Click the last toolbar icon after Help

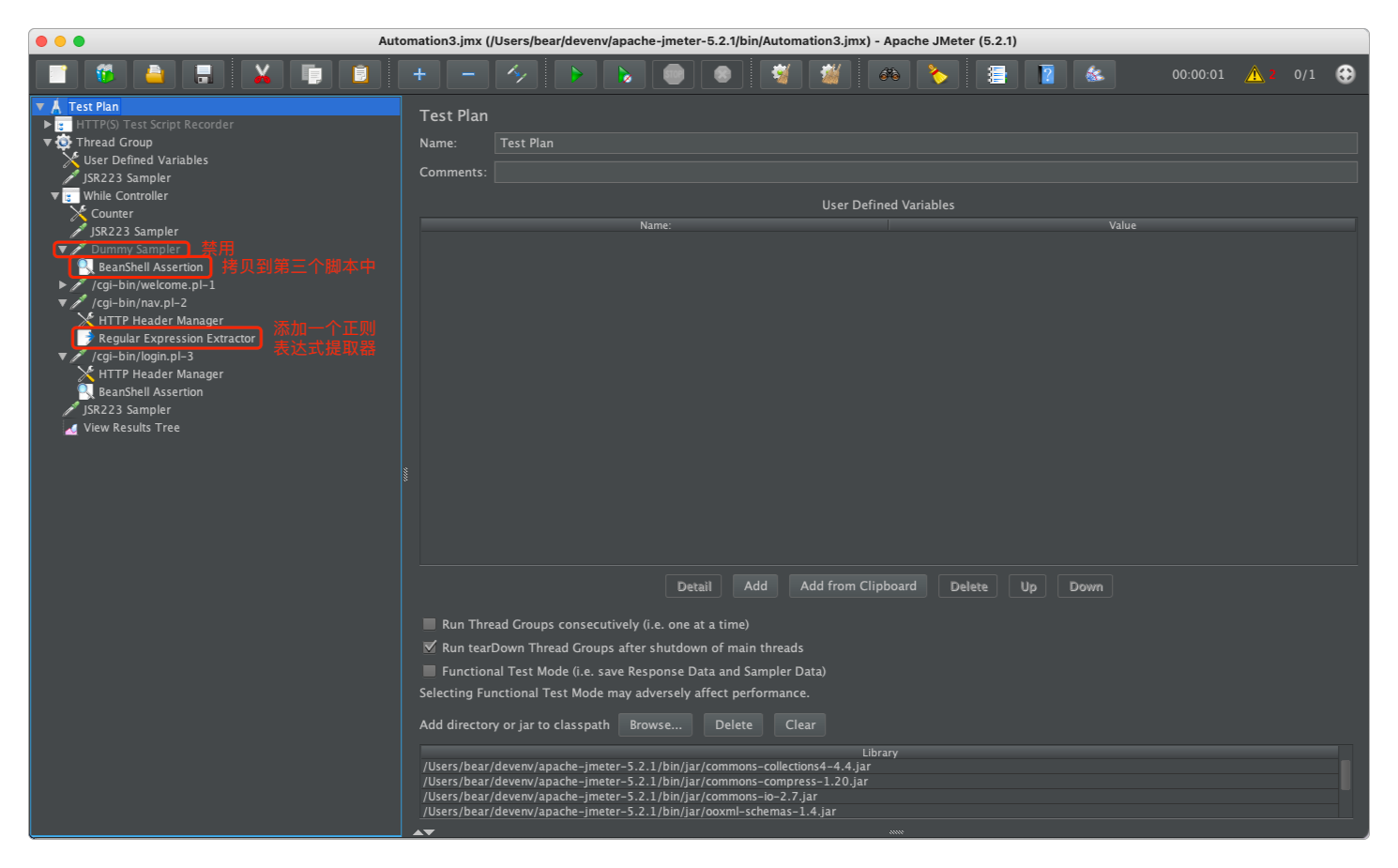(x=1094, y=74)
